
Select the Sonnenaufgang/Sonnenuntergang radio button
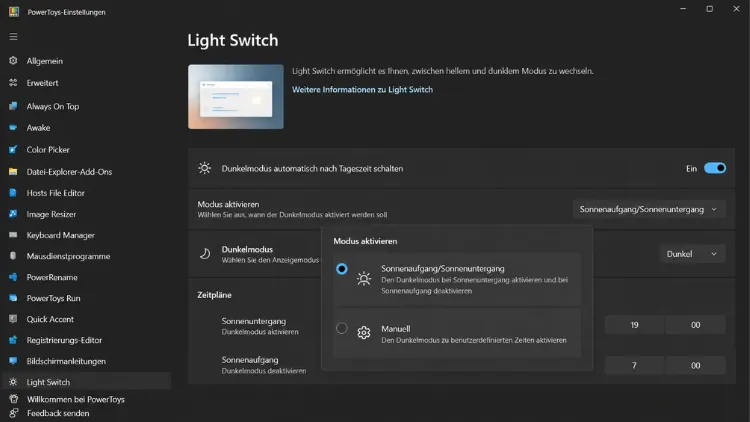[x=342, y=269]
